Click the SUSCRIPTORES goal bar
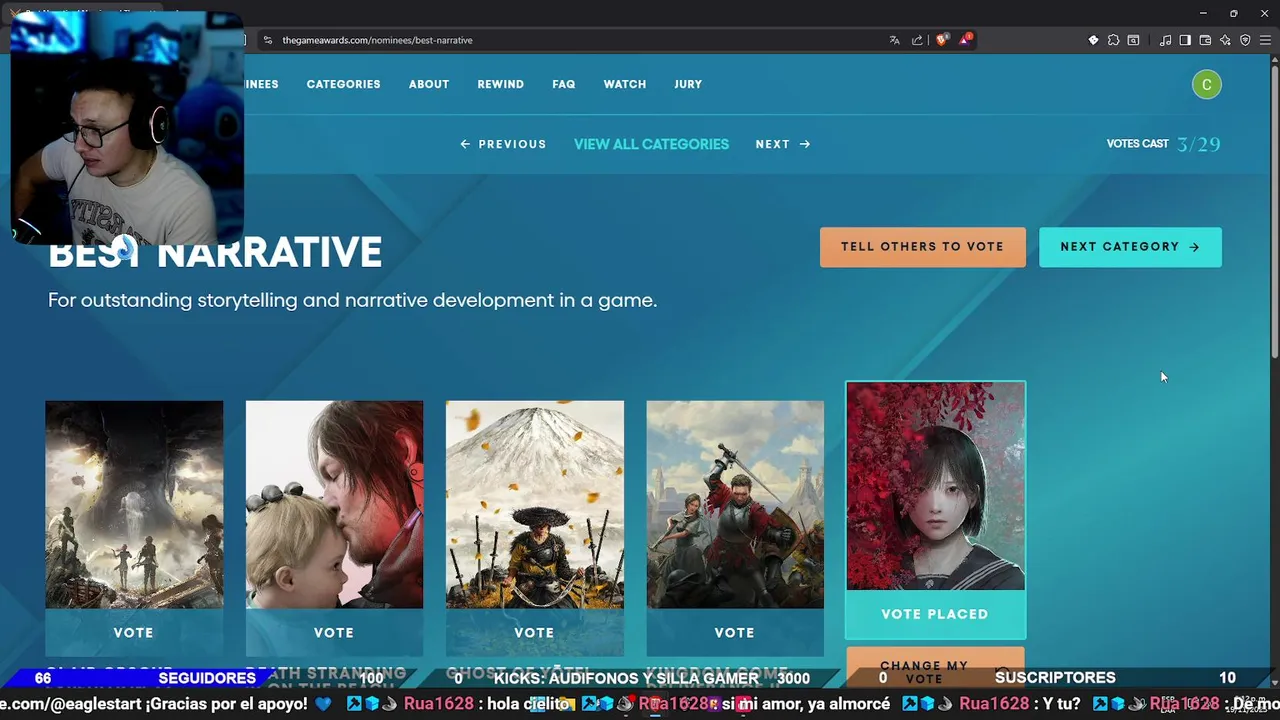Viewport: 1280px width, 720px height. point(1055,678)
